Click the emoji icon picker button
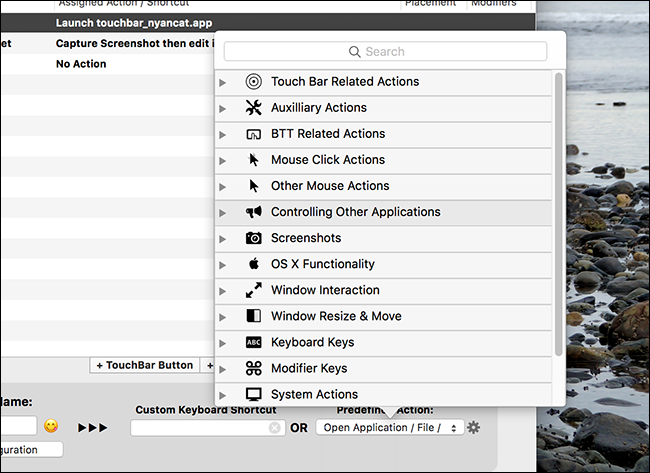 click(51, 426)
